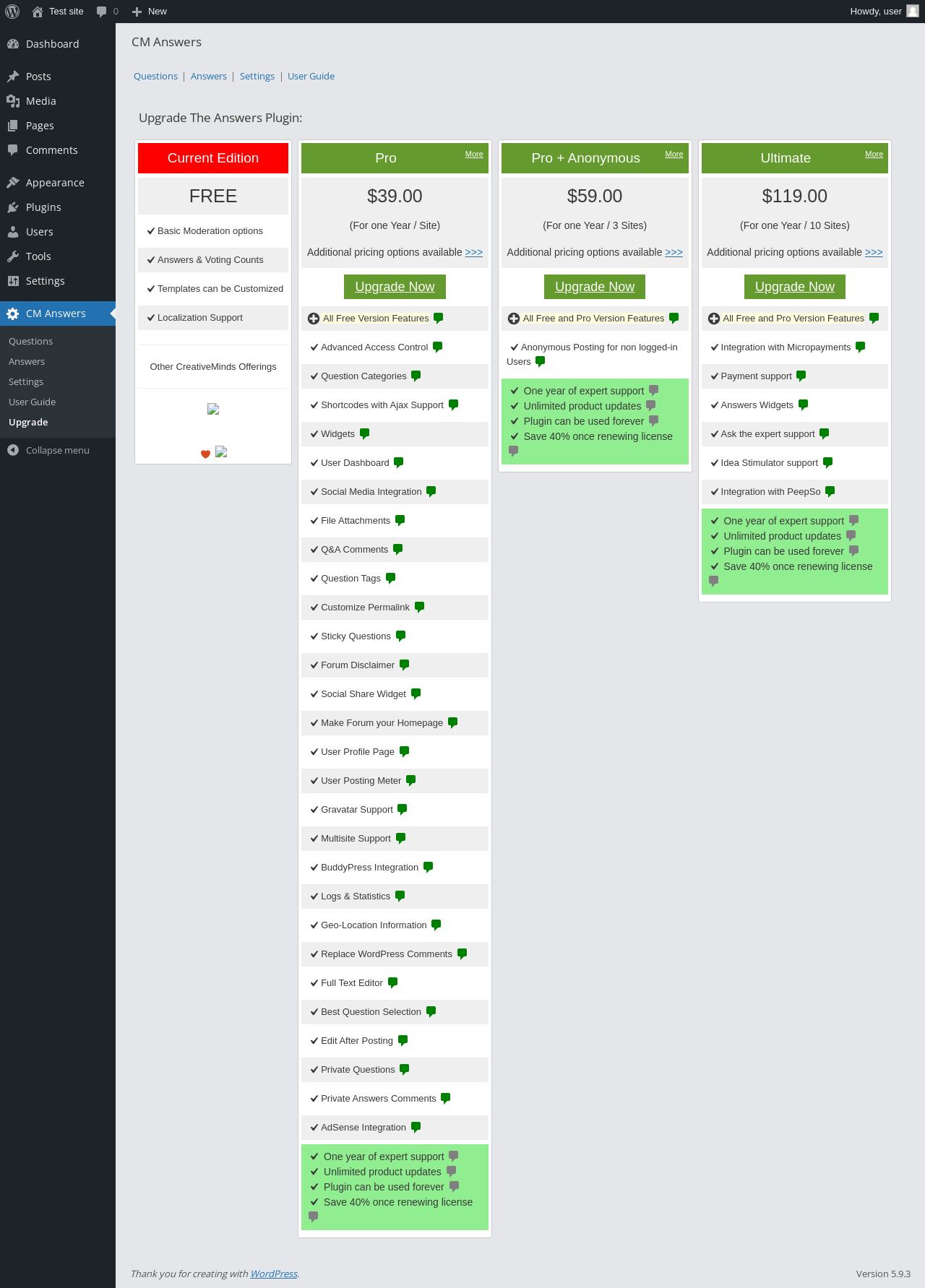The image size is (925, 1288).
Task: Click the first broken image under CreativeMinds Offerings
Action: pyautogui.click(x=213, y=409)
